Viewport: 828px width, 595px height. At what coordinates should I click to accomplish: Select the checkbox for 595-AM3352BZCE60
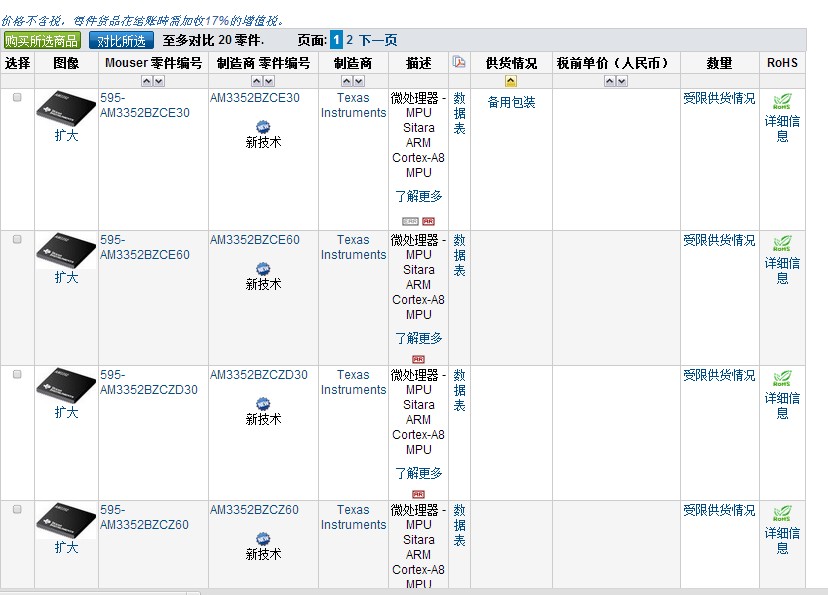pyautogui.click(x=17, y=239)
